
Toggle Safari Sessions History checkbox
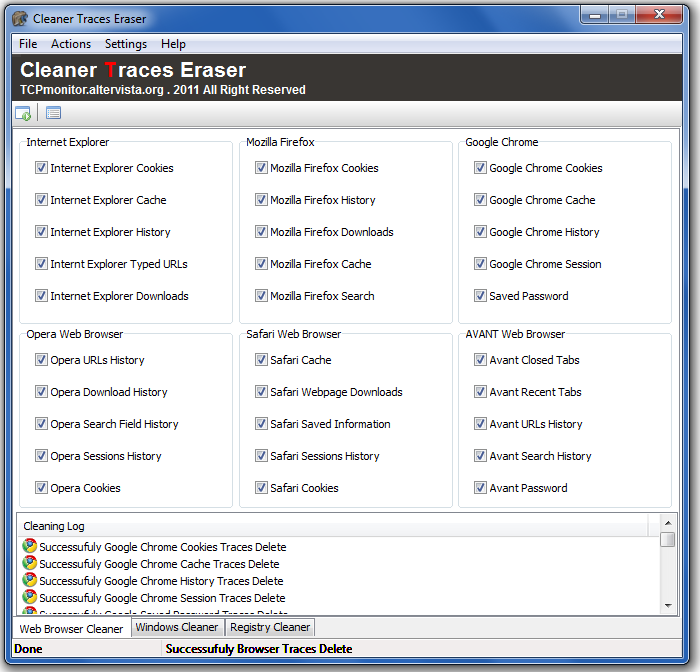coord(261,456)
